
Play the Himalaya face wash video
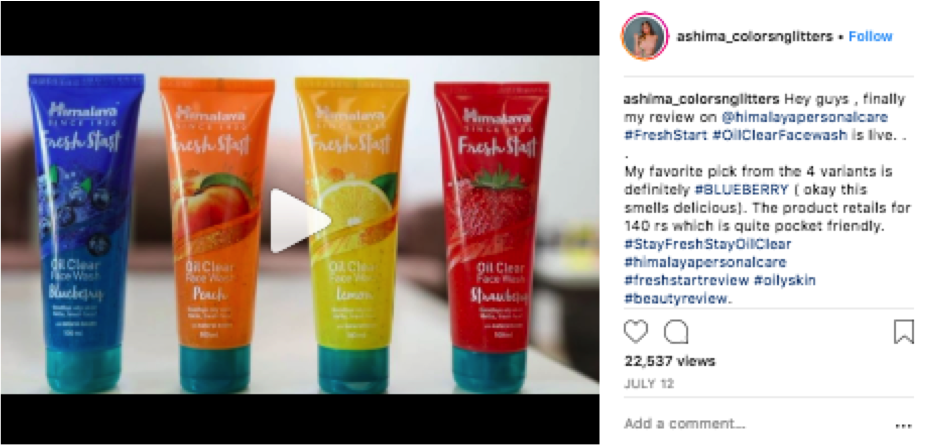click(x=300, y=221)
